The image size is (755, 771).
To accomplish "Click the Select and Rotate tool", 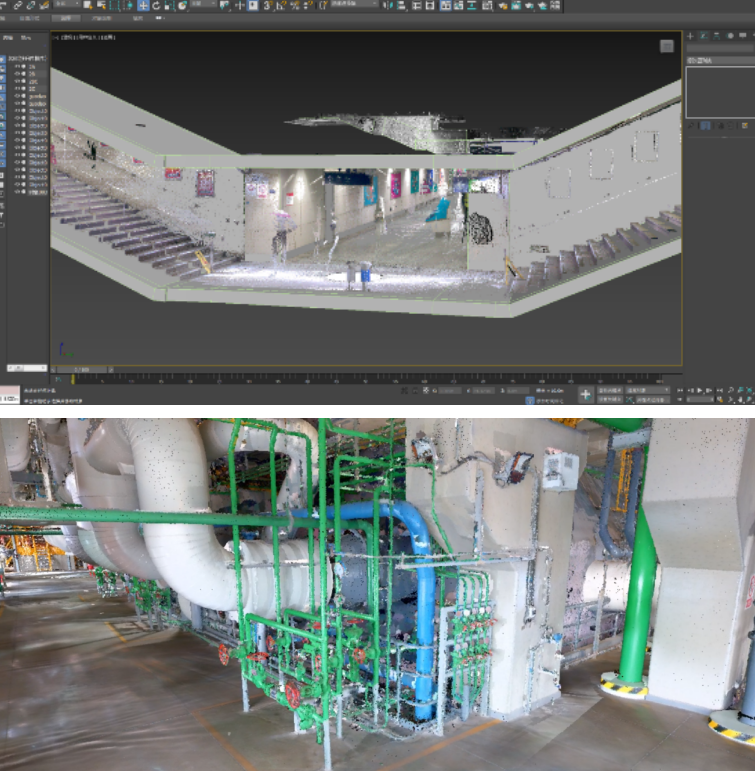I will 156,5.
